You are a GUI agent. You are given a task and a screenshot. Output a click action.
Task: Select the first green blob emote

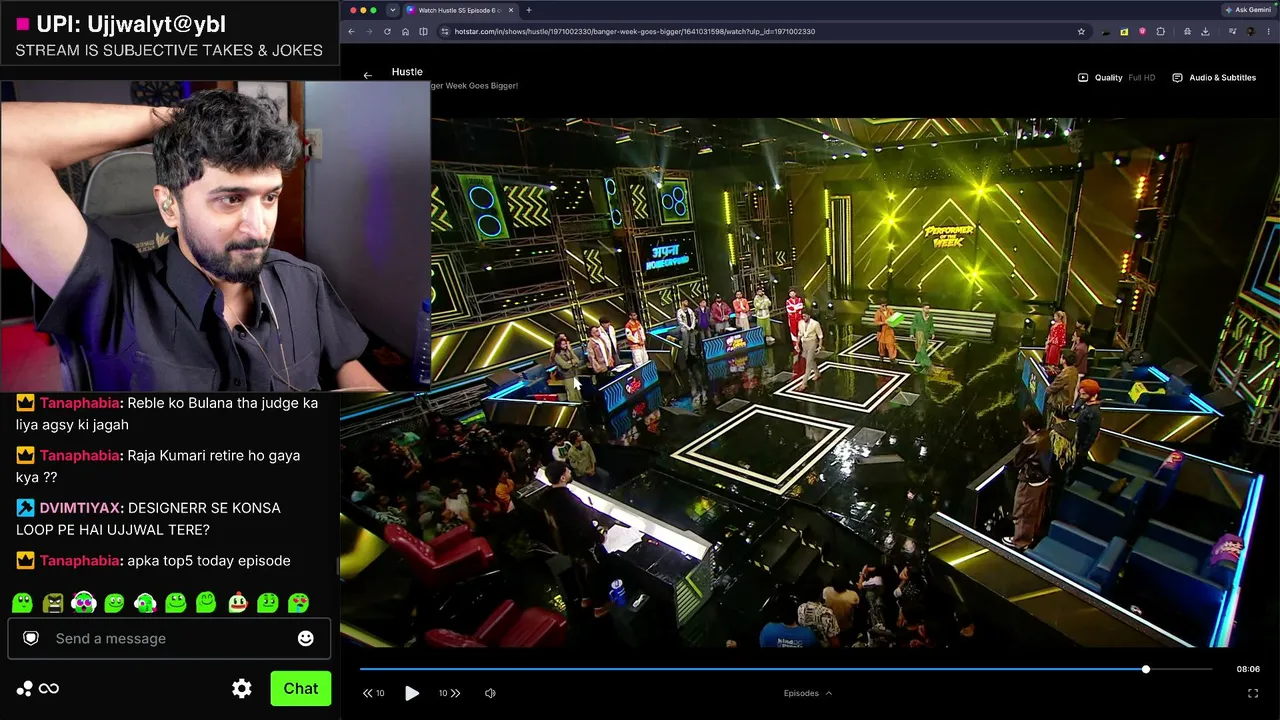pos(23,603)
